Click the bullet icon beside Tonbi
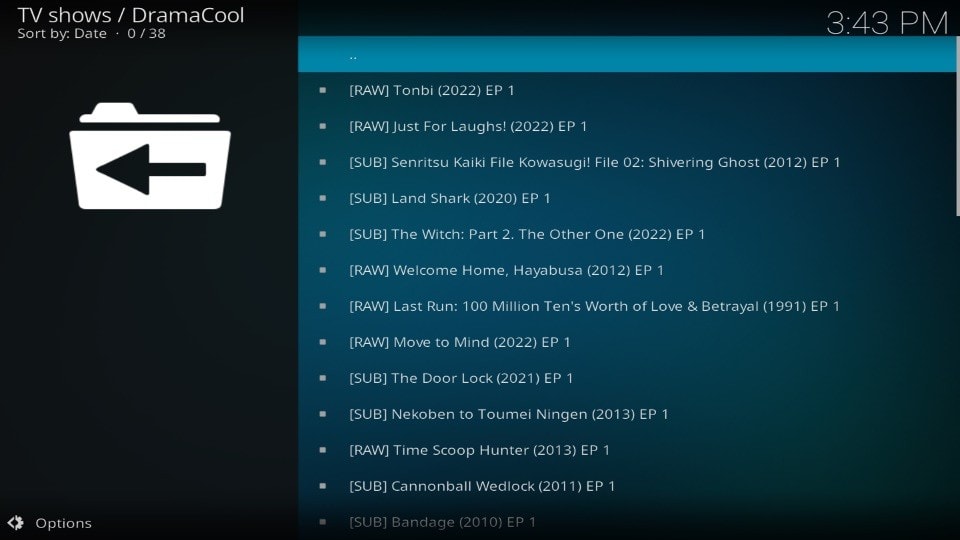This screenshot has width=960, height=540. [323, 90]
